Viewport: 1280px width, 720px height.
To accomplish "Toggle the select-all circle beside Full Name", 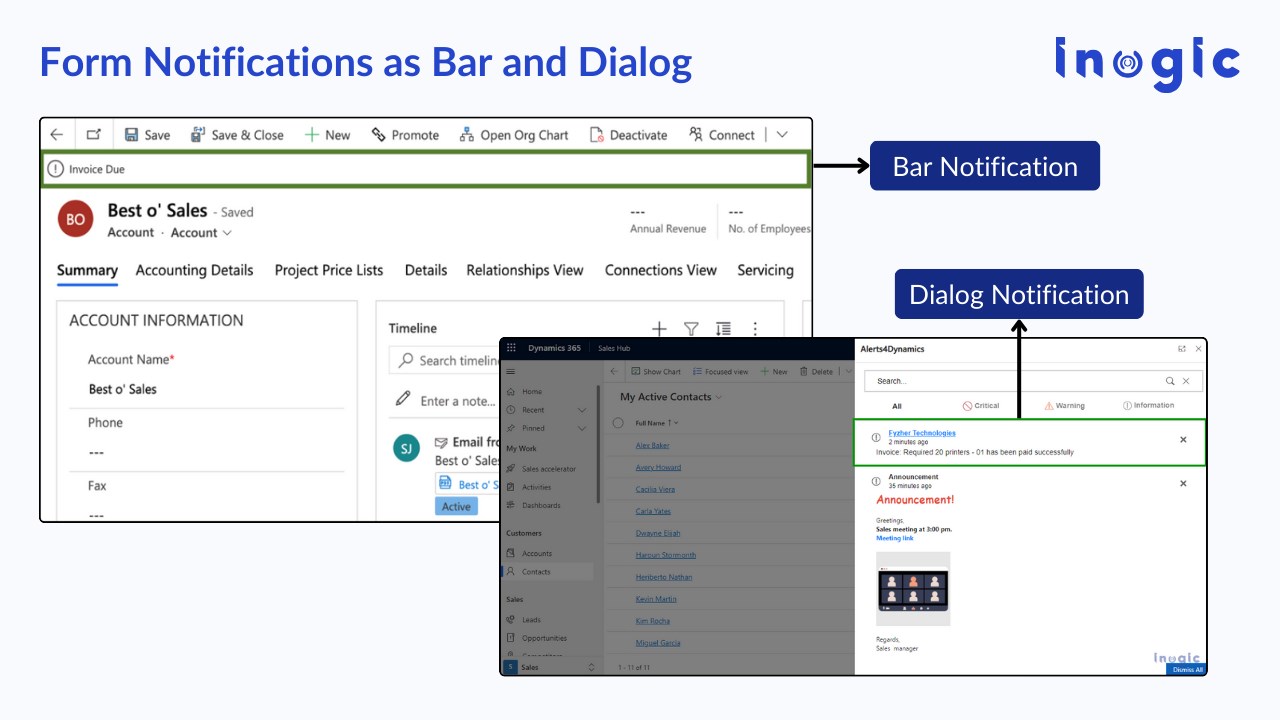I will pyautogui.click(x=617, y=423).
